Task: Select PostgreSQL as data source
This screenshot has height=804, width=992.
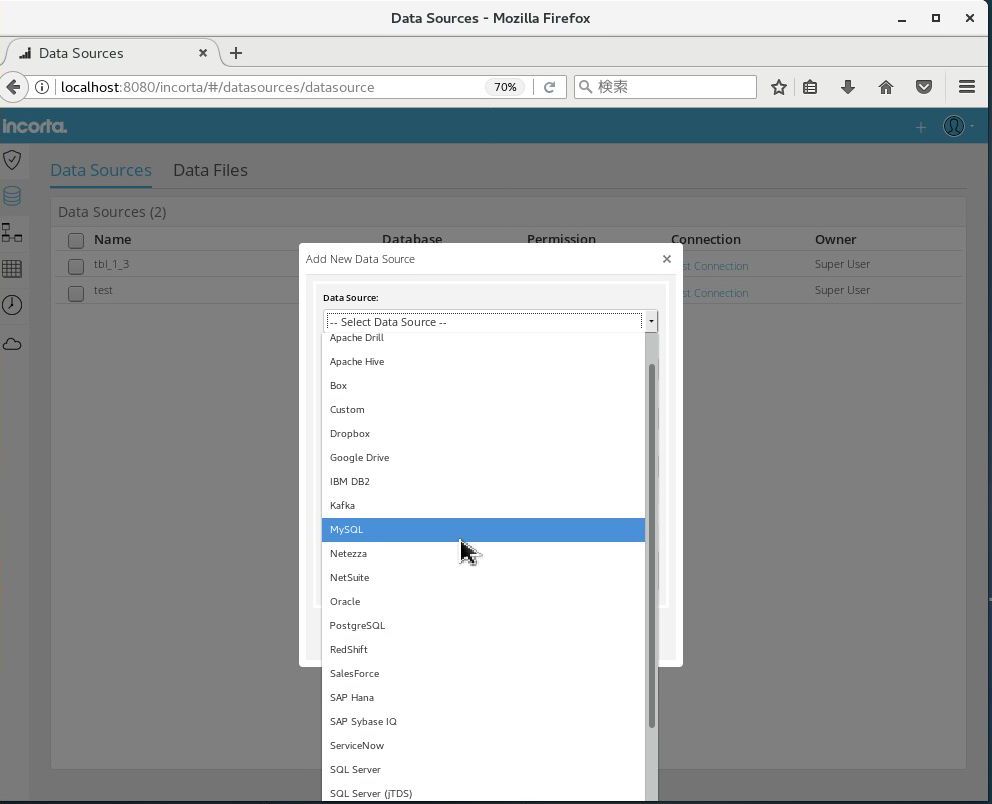Action: coord(483,626)
